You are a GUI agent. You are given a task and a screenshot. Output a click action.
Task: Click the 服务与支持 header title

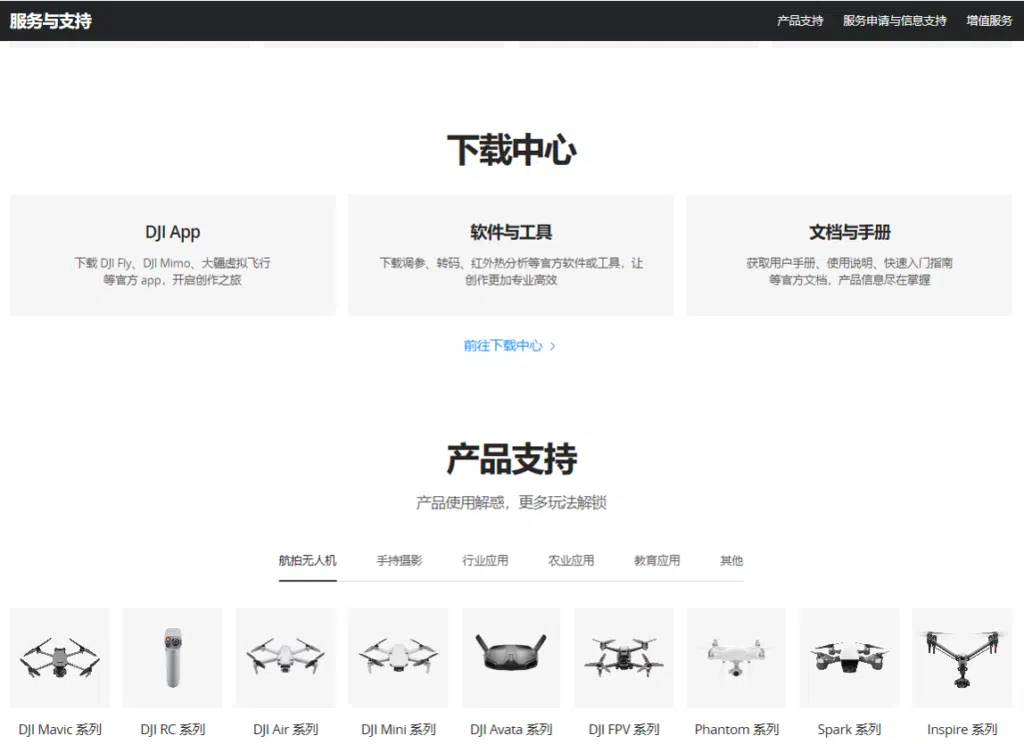coord(51,21)
